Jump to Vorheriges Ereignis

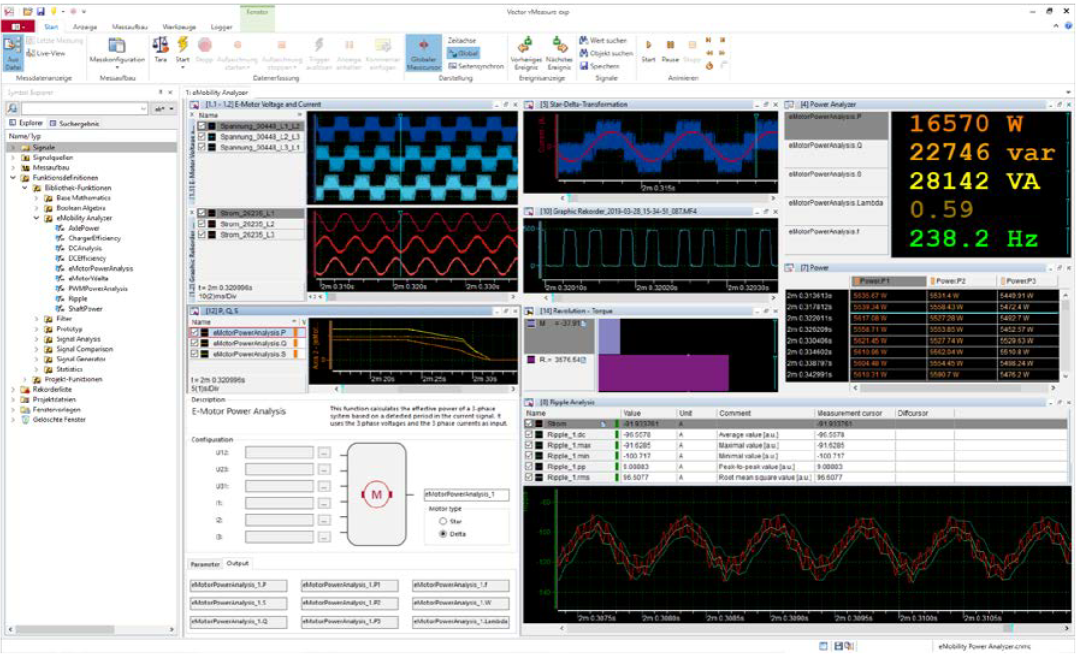click(x=525, y=45)
